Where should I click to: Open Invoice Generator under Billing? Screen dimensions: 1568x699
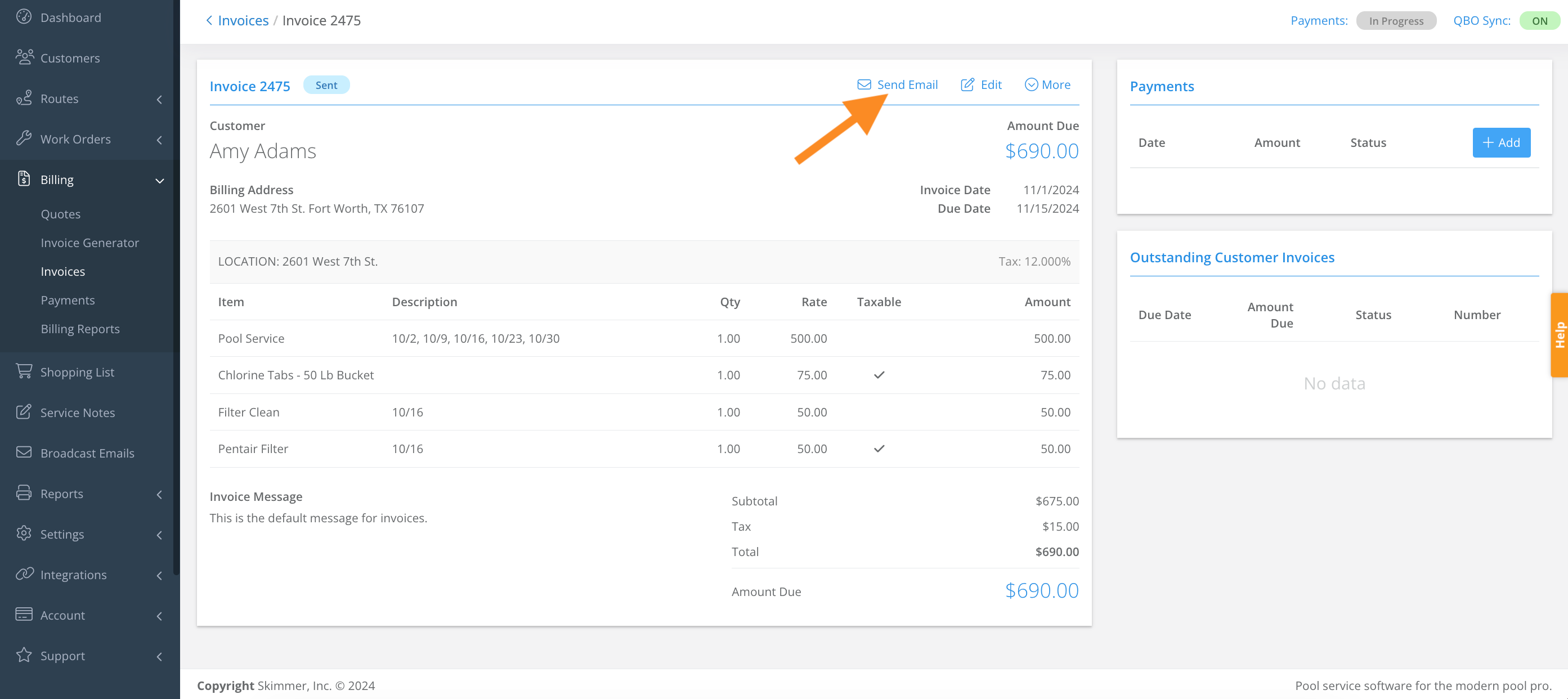(89, 243)
